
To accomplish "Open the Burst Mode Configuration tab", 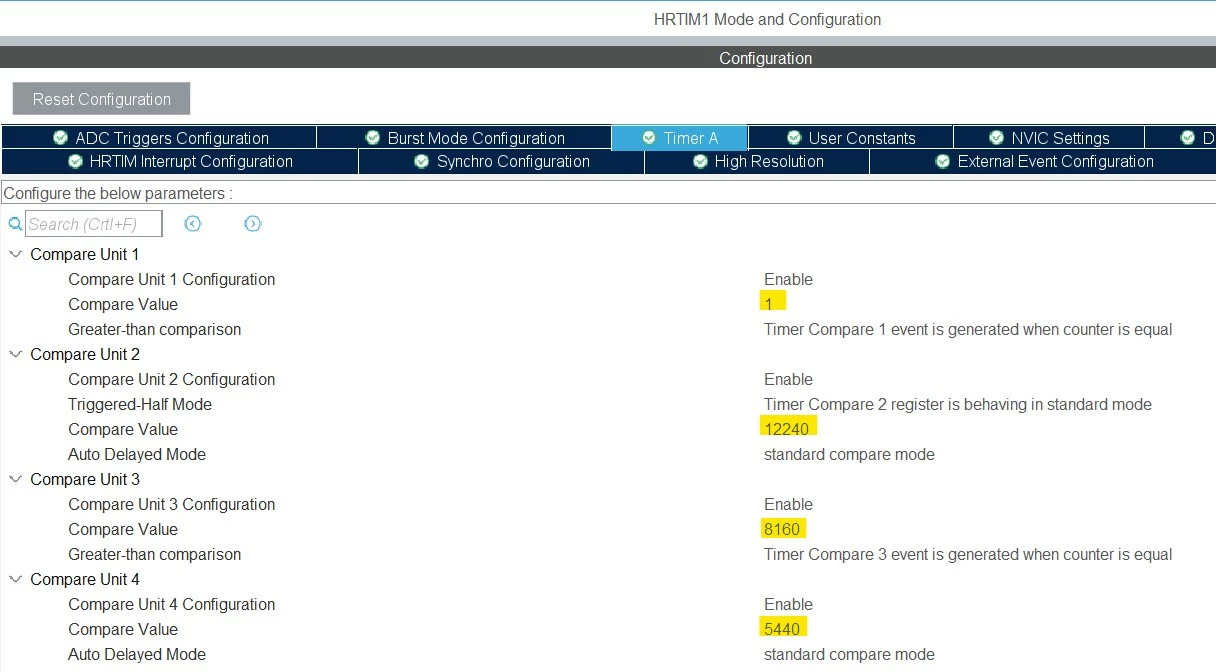I will tap(464, 138).
